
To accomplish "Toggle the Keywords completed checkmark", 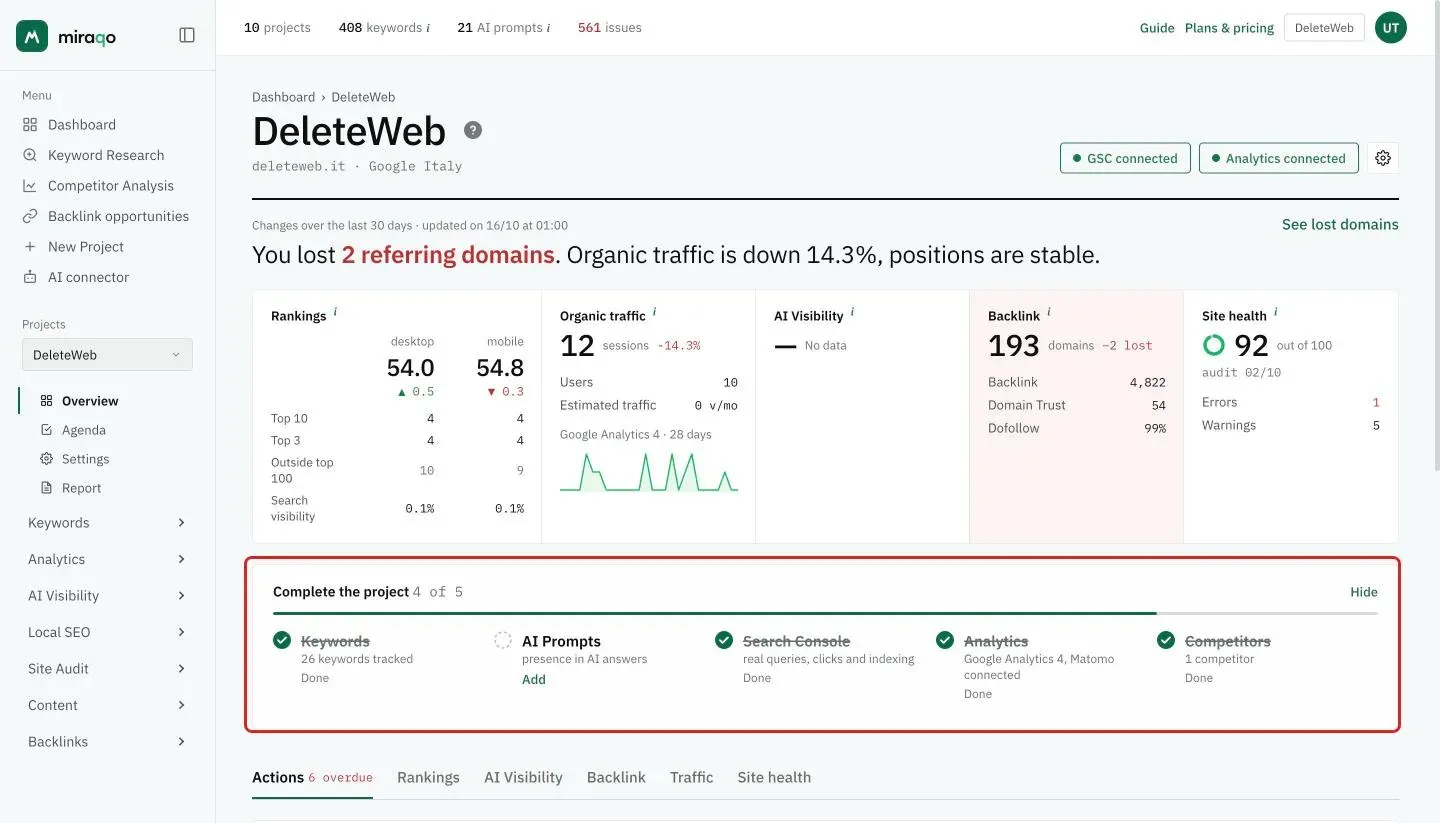I will 282,640.
